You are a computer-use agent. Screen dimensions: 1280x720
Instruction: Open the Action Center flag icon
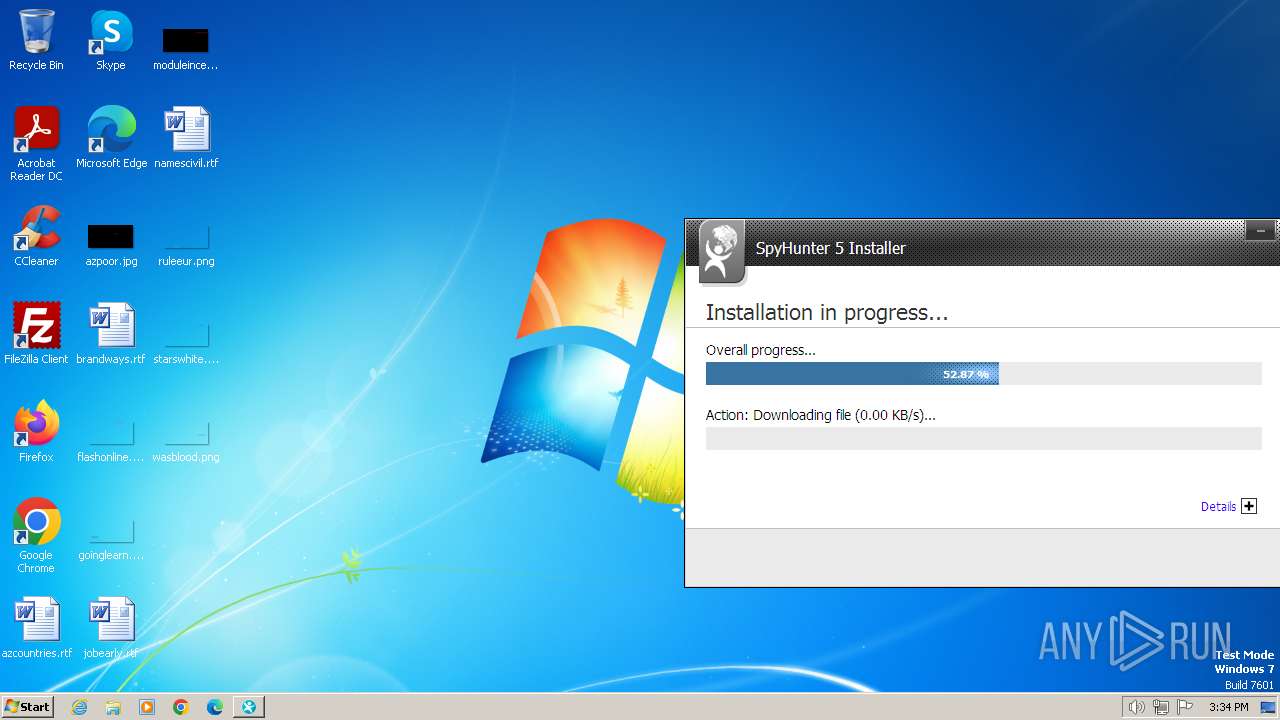coord(1185,707)
